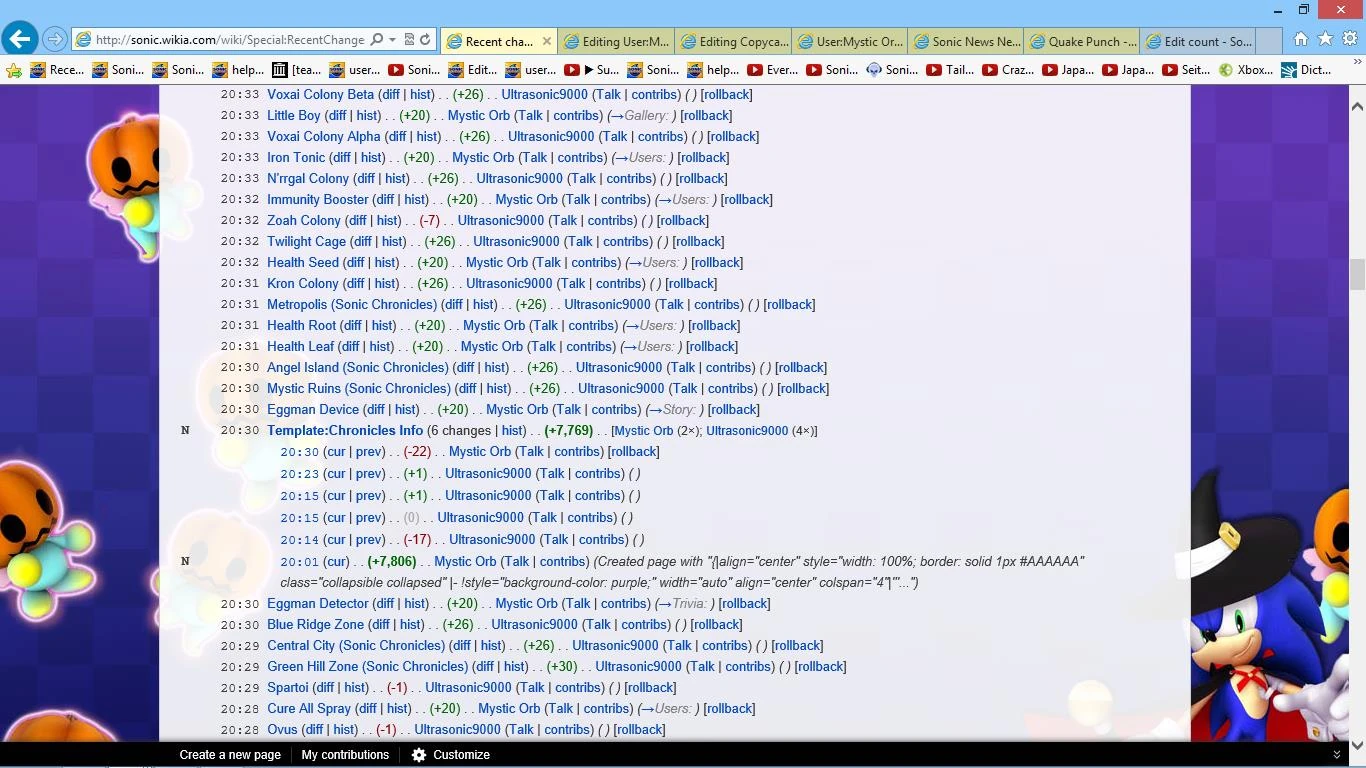This screenshot has width=1366, height=768.
Task: Click the Refresh icon in address bar
Action: [x=425, y=40]
